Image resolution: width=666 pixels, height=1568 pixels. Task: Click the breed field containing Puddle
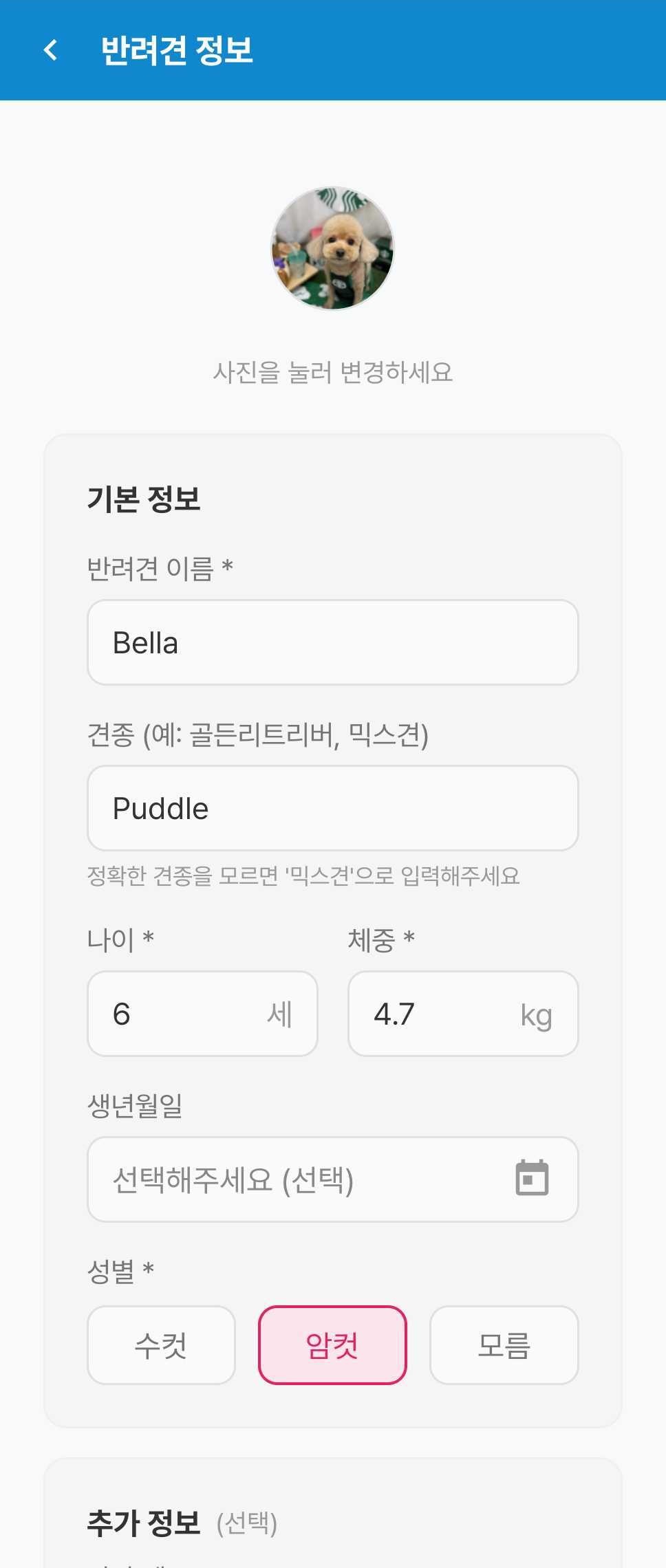pyautogui.click(x=332, y=808)
